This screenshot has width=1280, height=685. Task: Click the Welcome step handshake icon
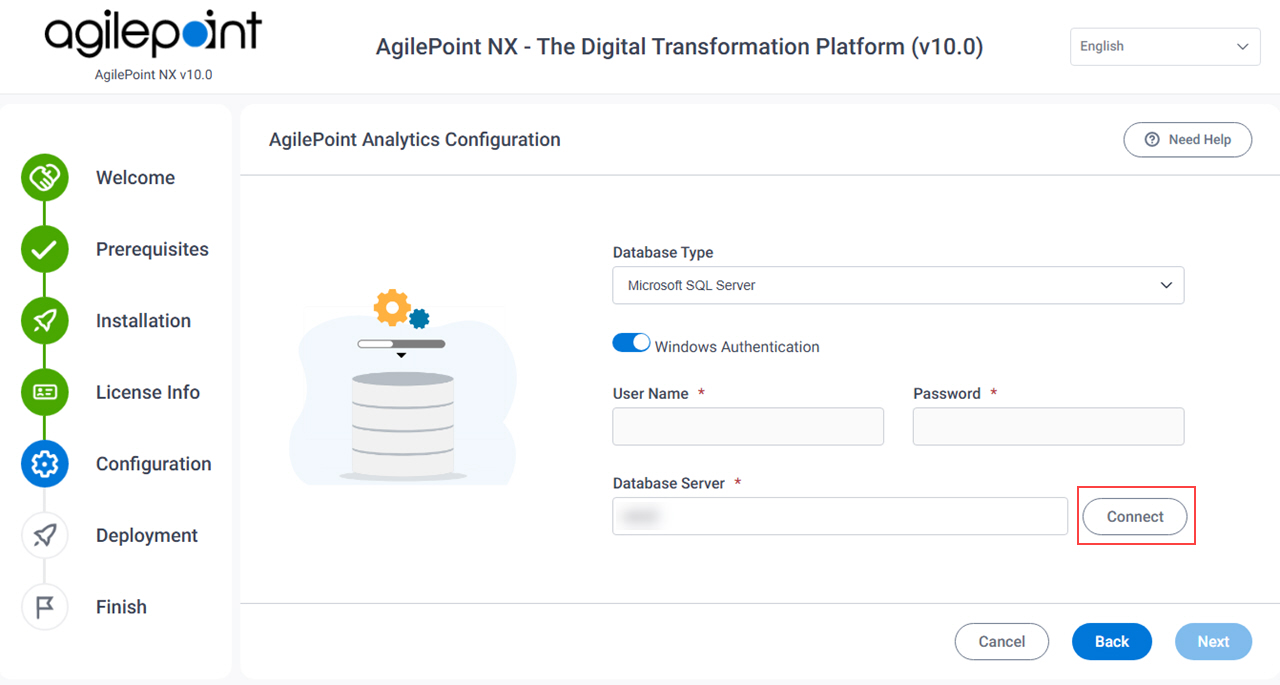point(45,178)
